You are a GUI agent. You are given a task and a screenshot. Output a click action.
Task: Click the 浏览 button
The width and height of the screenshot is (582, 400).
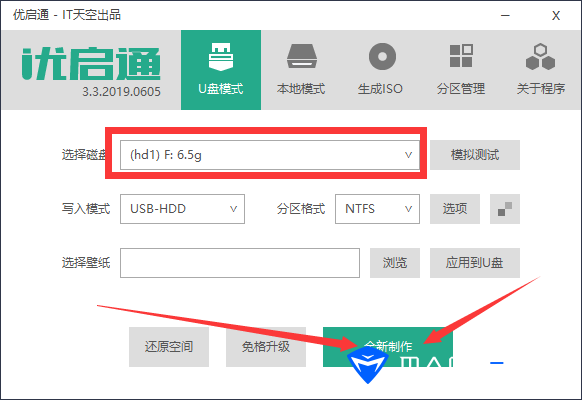coord(395,263)
